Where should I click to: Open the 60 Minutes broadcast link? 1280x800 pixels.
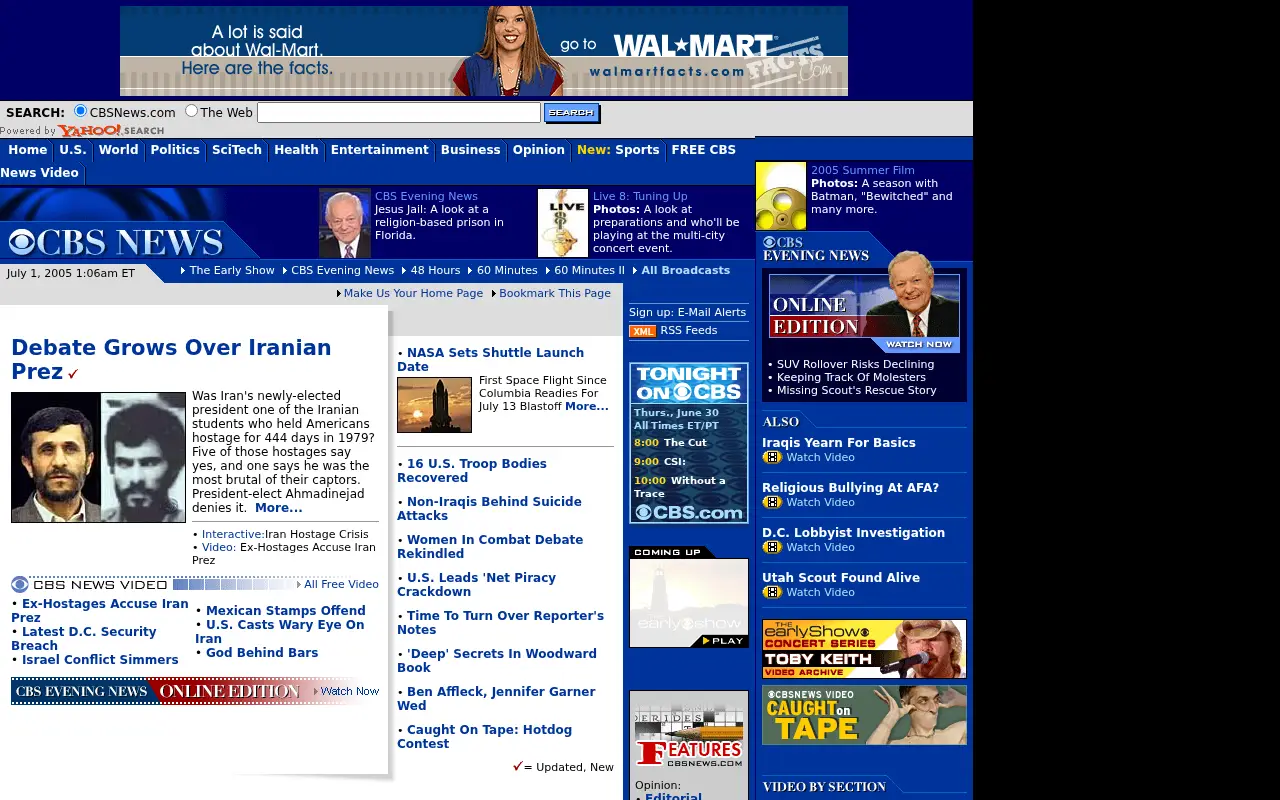point(507,270)
